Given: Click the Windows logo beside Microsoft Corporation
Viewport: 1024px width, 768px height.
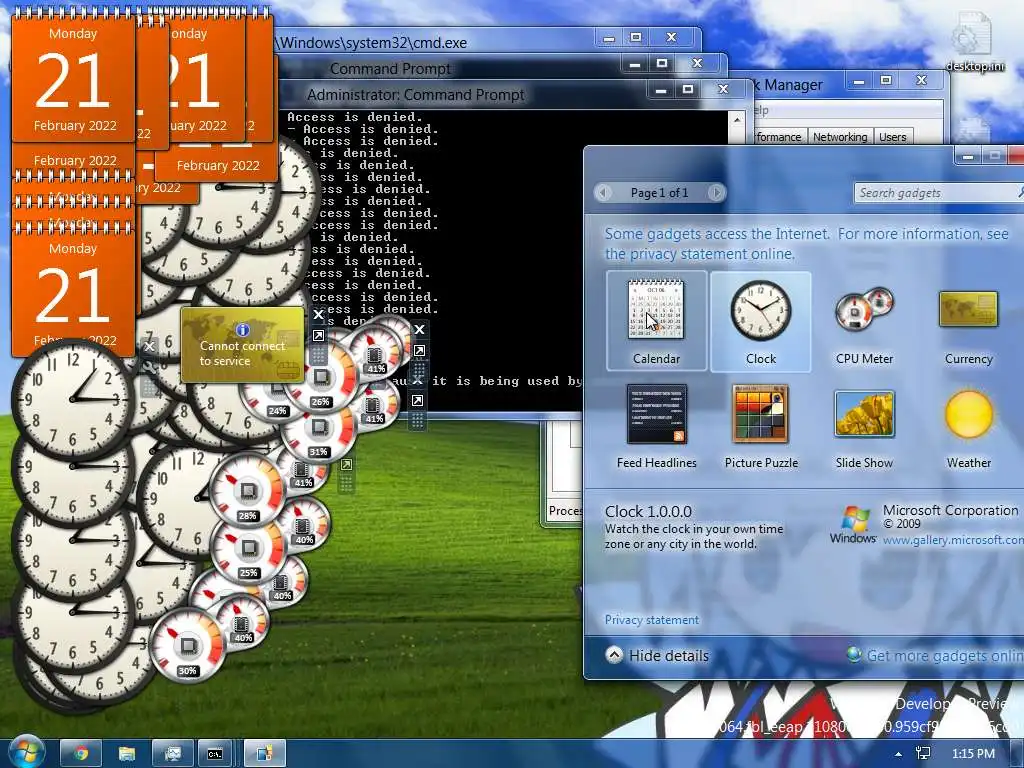Looking at the screenshot, I should [x=853, y=524].
